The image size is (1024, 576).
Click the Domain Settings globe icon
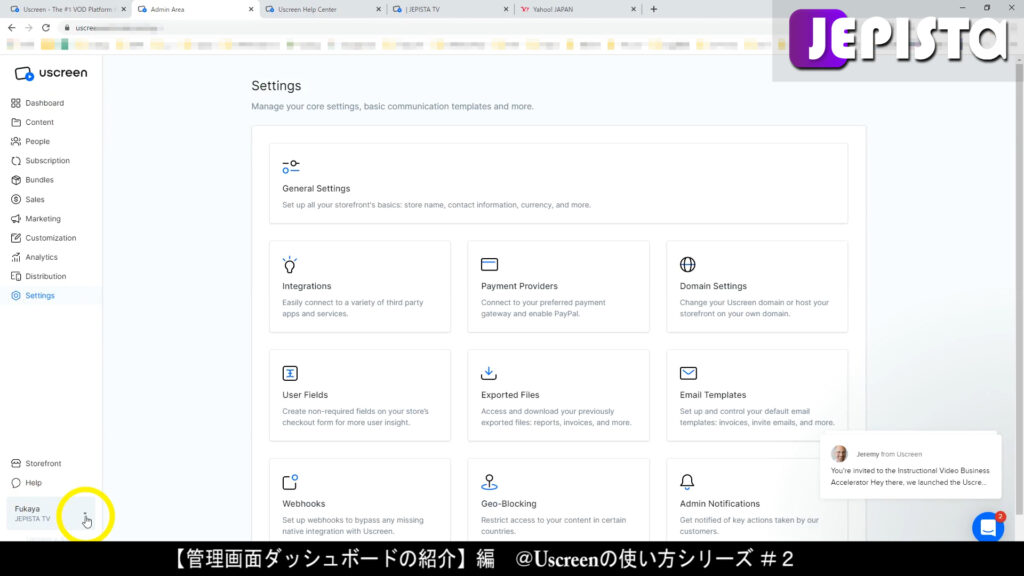[688, 264]
